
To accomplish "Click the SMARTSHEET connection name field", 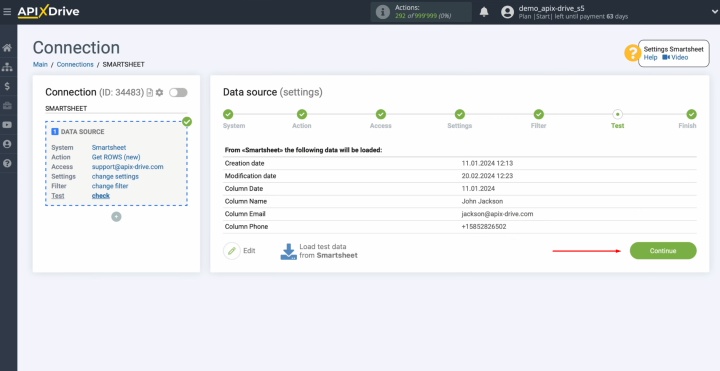I will [116, 109].
